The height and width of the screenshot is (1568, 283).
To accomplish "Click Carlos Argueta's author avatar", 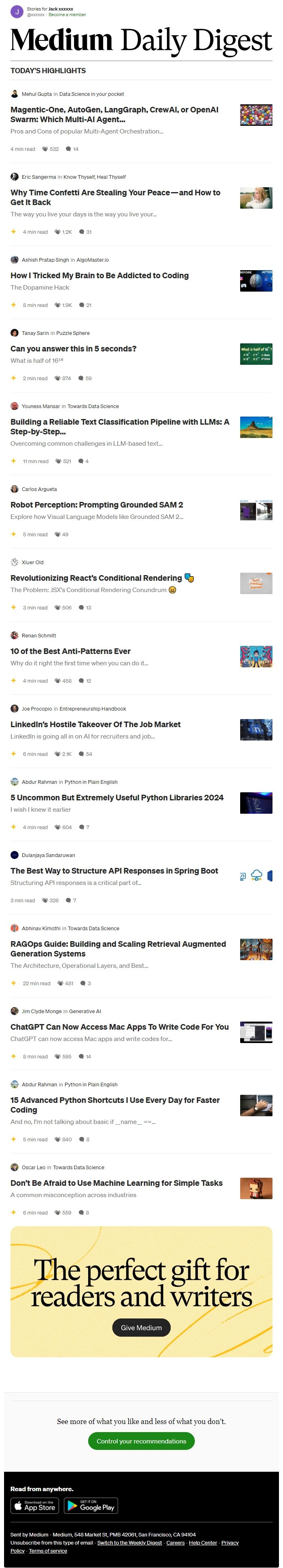I will point(15,488).
